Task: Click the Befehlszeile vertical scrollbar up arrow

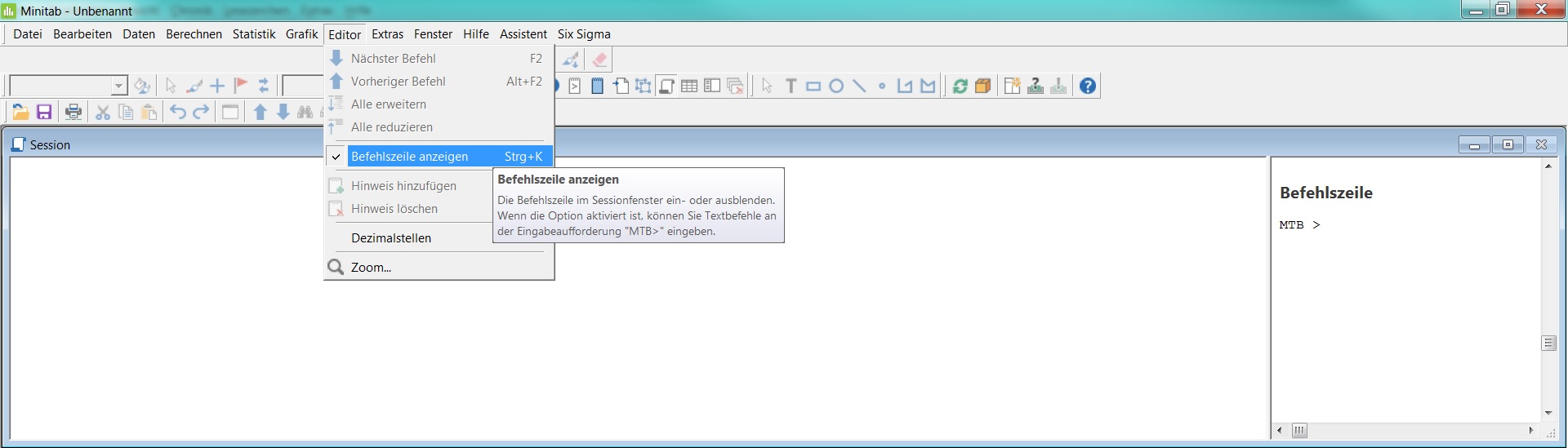Action: (1548, 166)
